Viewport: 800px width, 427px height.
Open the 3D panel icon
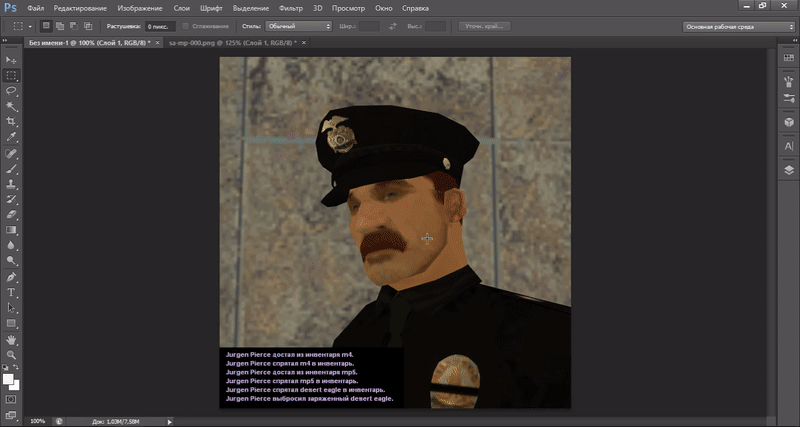[789, 122]
